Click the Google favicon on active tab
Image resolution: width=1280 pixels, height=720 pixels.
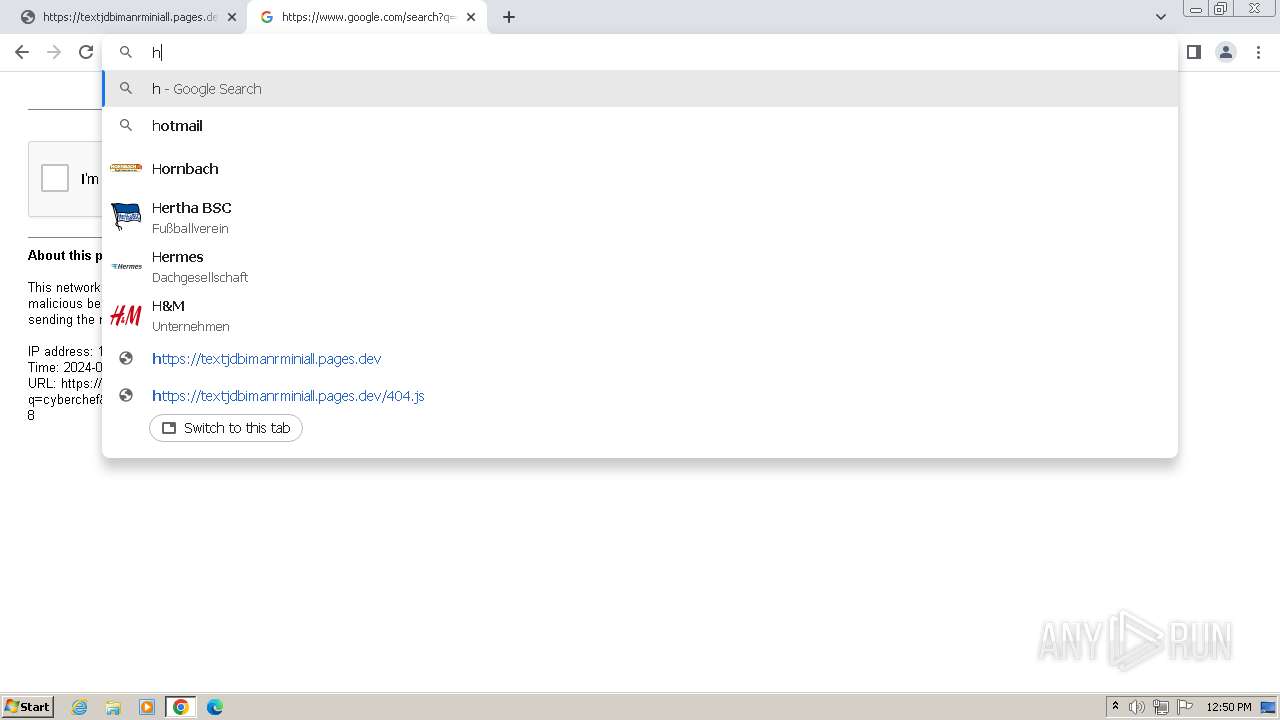tap(267, 17)
